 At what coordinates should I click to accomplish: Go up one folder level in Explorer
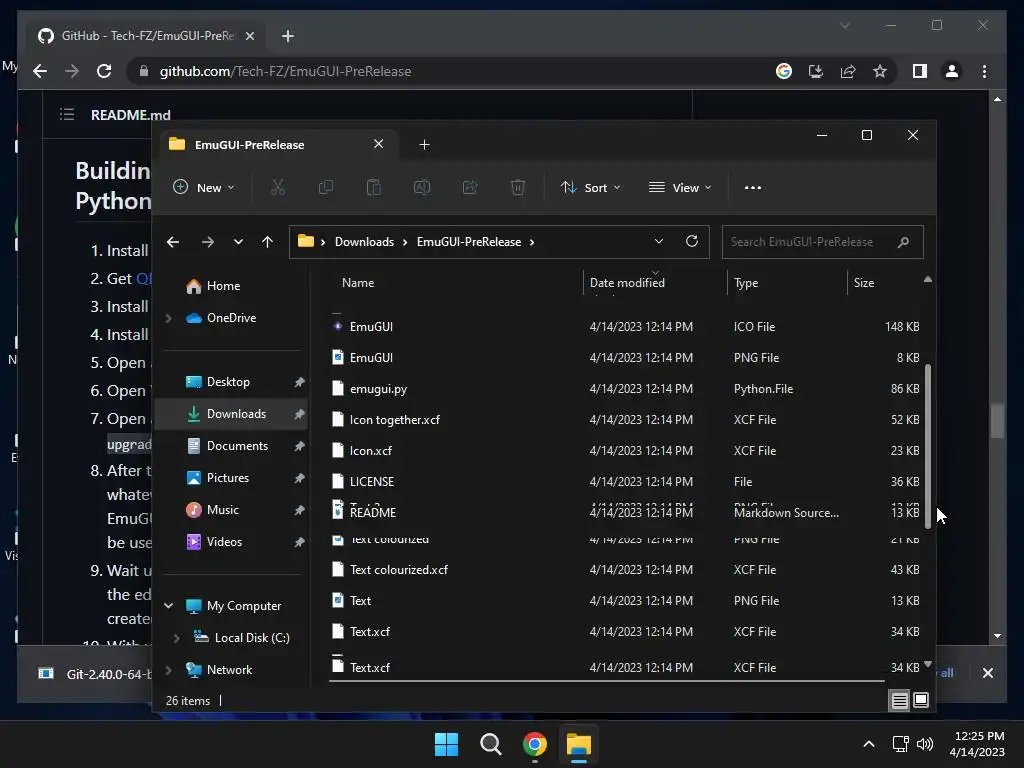(267, 242)
